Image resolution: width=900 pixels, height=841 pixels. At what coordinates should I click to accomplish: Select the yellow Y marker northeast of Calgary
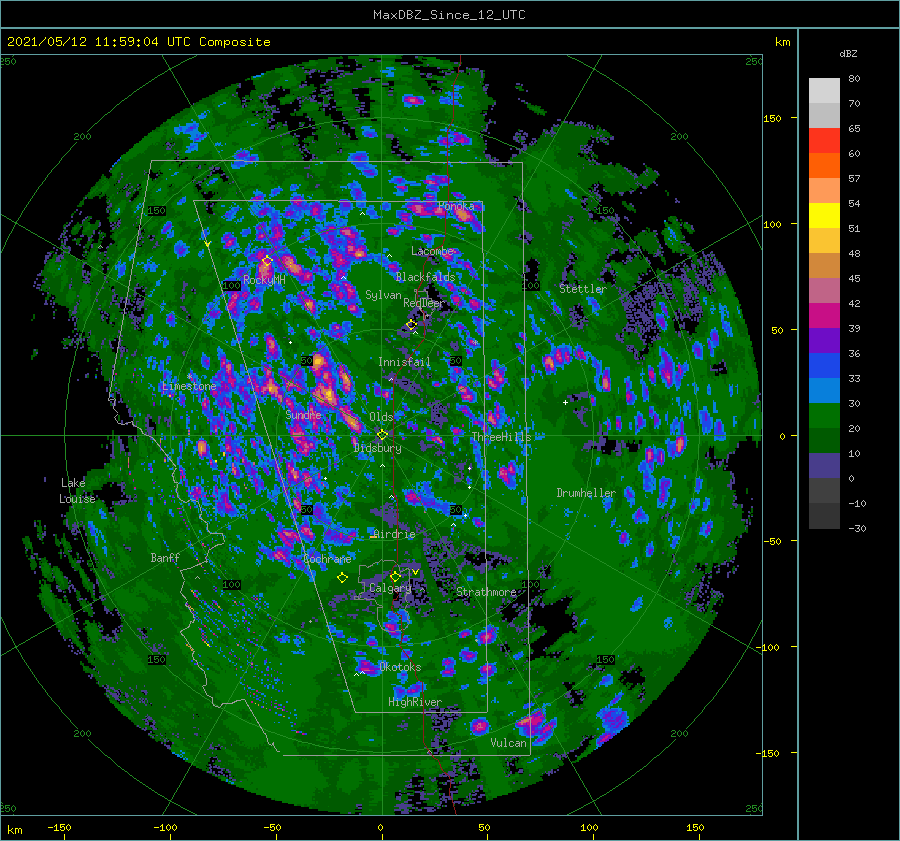[x=415, y=572]
